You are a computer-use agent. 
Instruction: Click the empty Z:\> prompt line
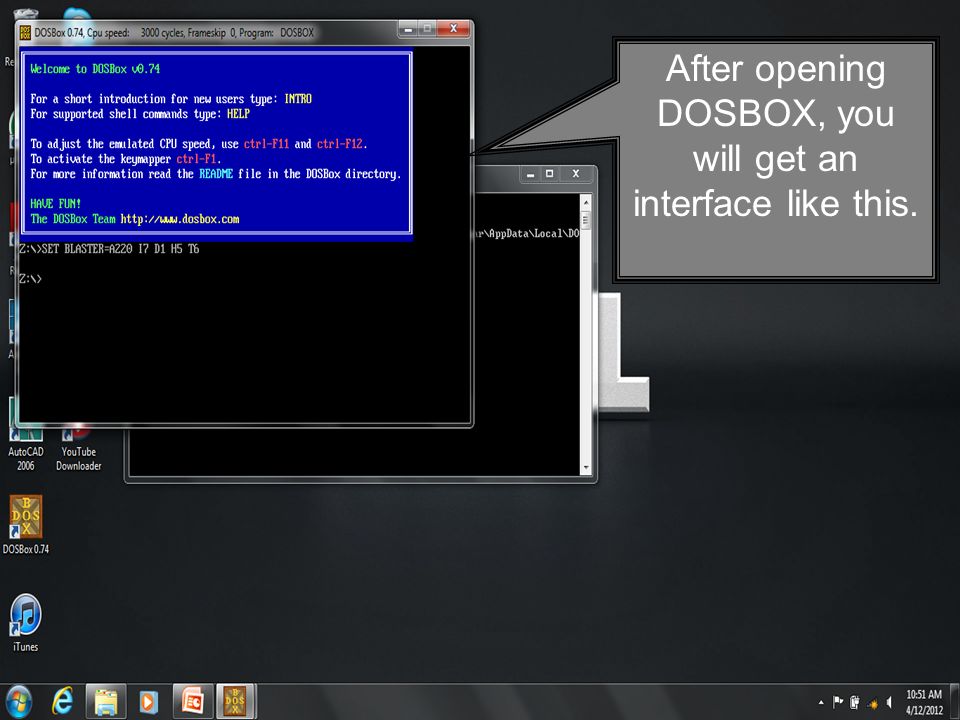pyautogui.click(x=30, y=279)
